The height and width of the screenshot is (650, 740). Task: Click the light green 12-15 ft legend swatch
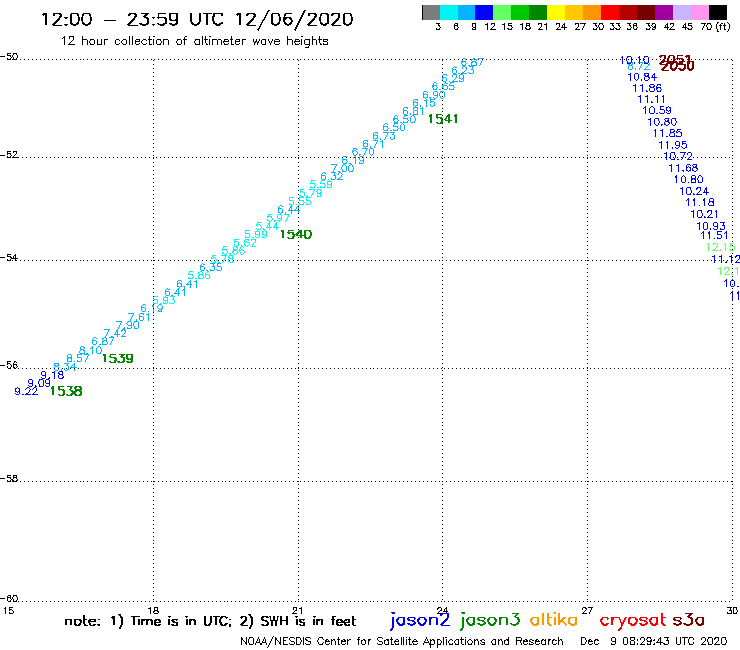point(502,12)
